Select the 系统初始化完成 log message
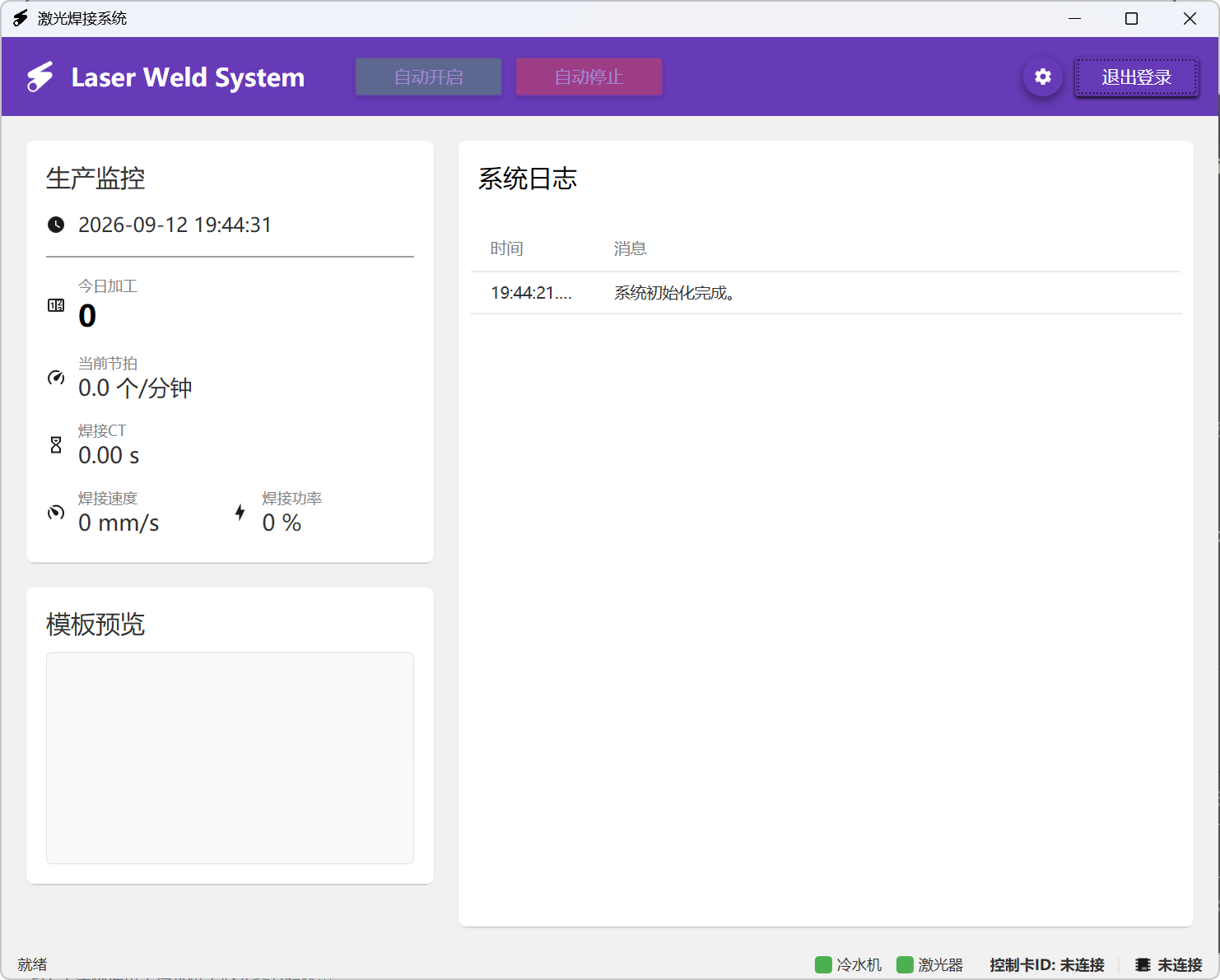The image size is (1220, 980). click(674, 293)
